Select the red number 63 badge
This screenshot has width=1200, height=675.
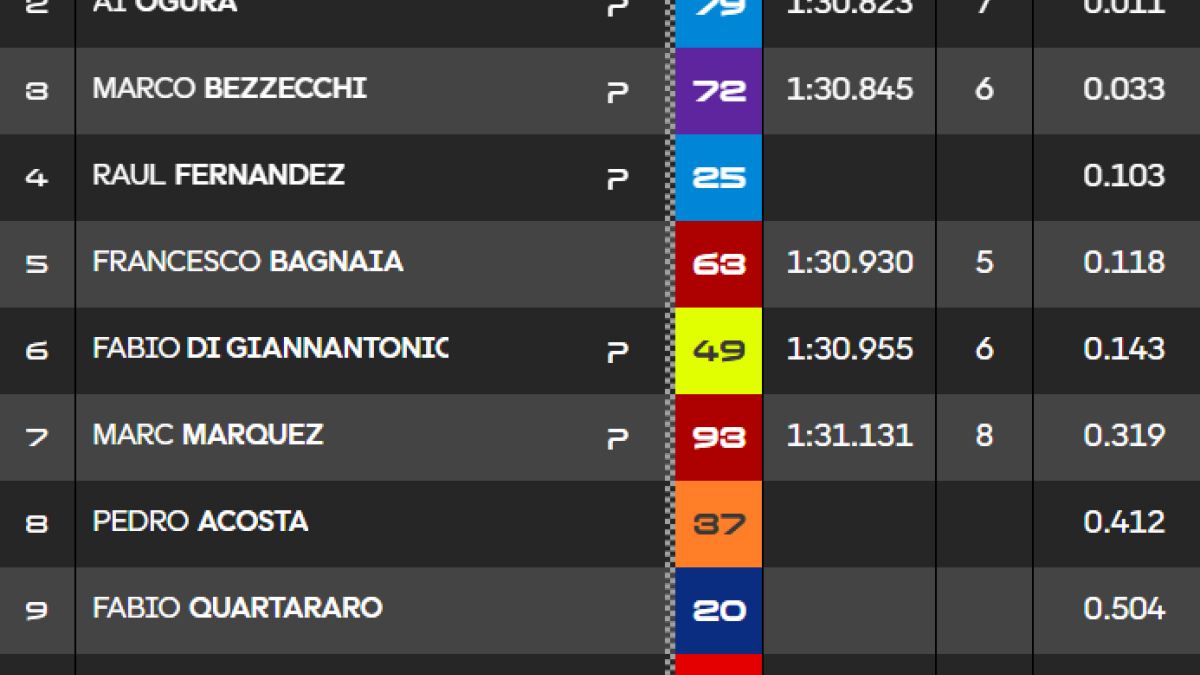(719, 264)
